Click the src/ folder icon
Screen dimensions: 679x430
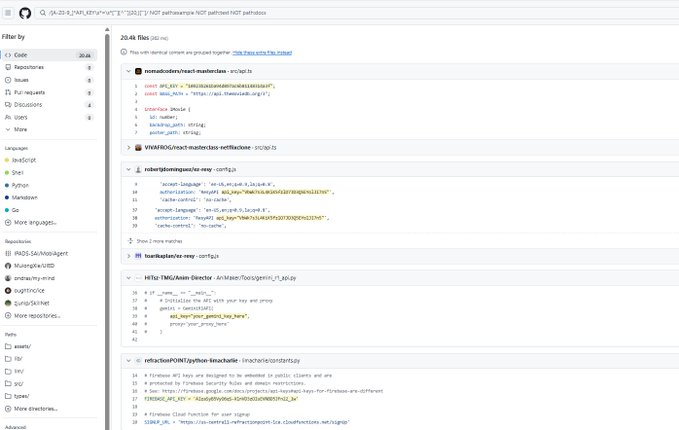(x=8, y=384)
